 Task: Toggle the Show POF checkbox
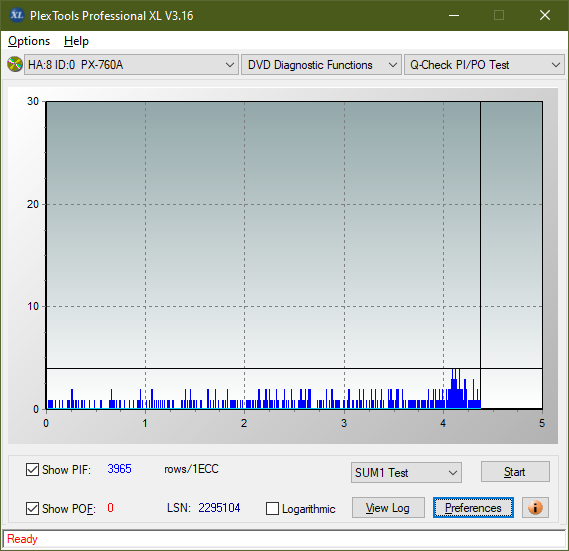click(32, 509)
